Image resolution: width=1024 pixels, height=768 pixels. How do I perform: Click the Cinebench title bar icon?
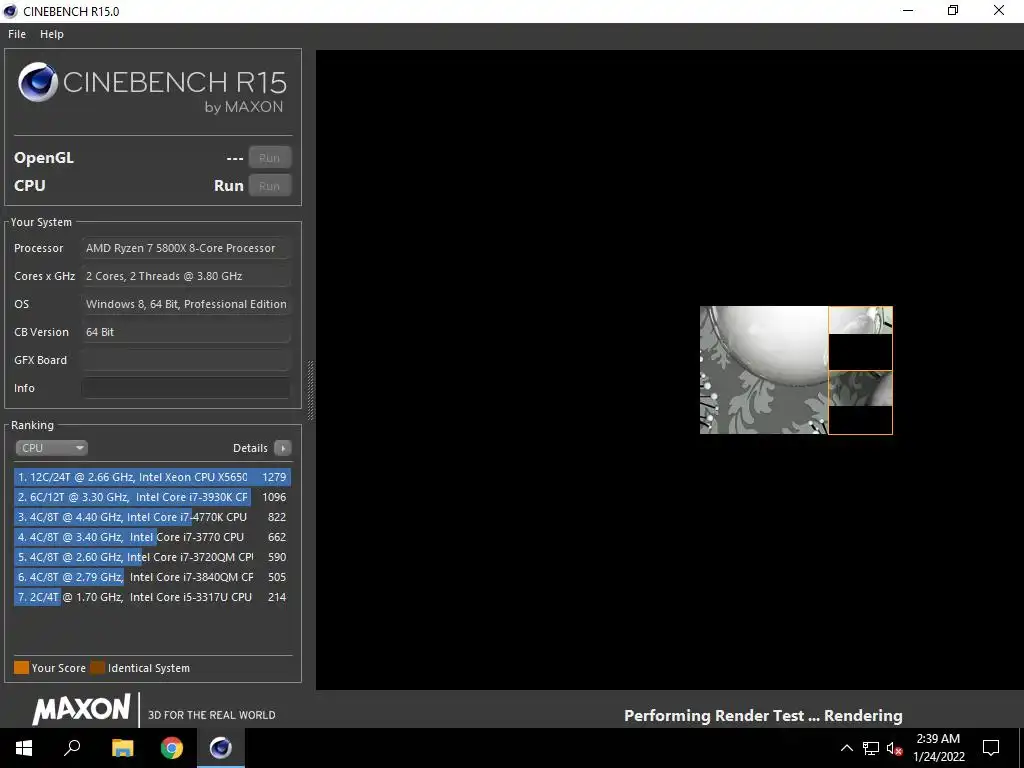pos(10,11)
